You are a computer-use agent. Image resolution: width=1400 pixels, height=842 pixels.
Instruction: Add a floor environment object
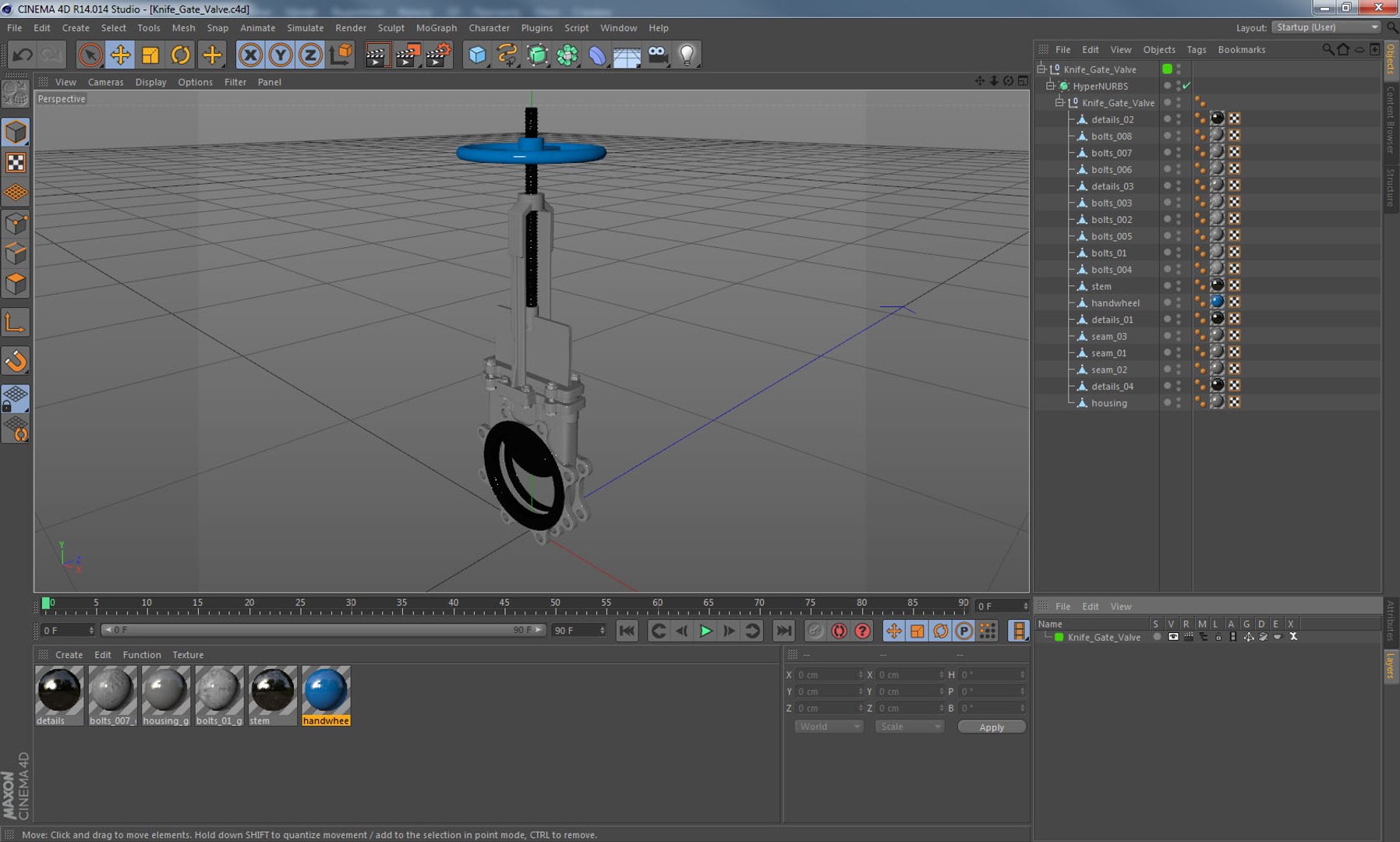click(x=628, y=55)
